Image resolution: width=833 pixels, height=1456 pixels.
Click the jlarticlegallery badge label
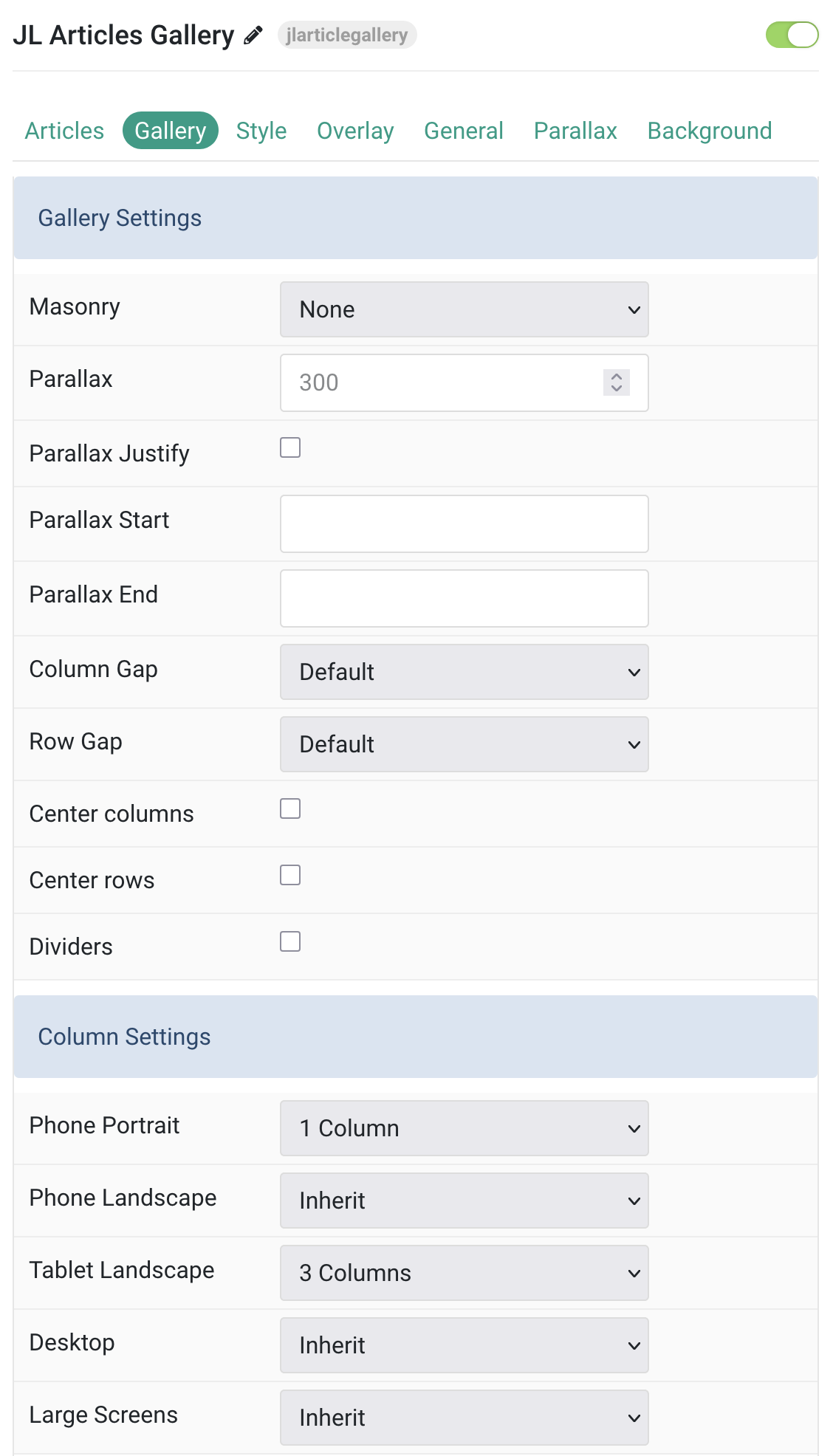(x=347, y=35)
